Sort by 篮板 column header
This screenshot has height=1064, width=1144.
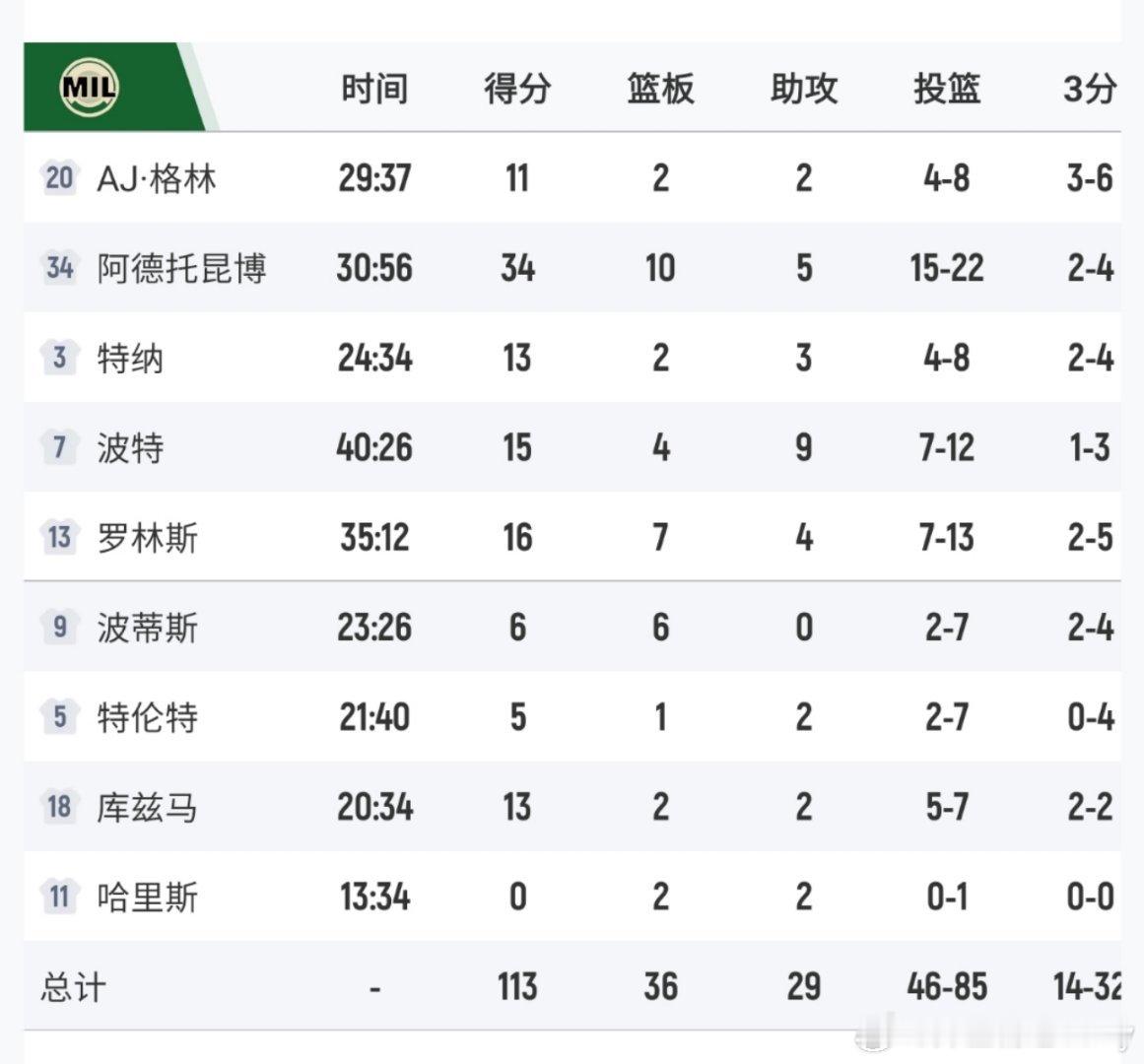coord(660,89)
